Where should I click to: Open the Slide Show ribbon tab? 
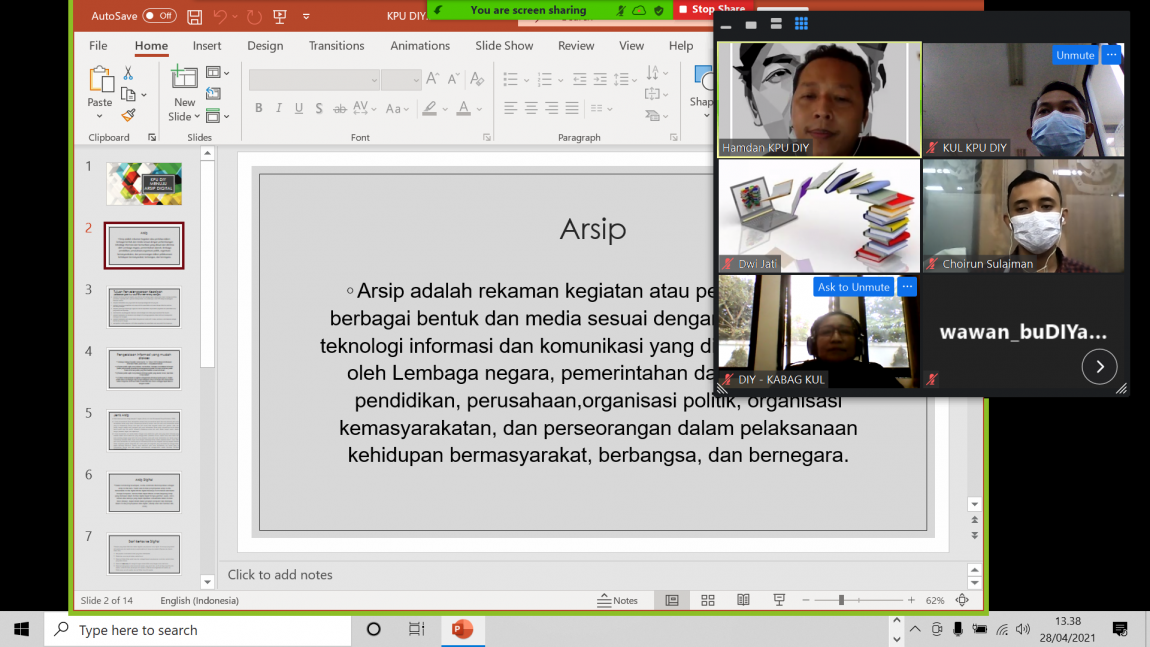coord(504,46)
